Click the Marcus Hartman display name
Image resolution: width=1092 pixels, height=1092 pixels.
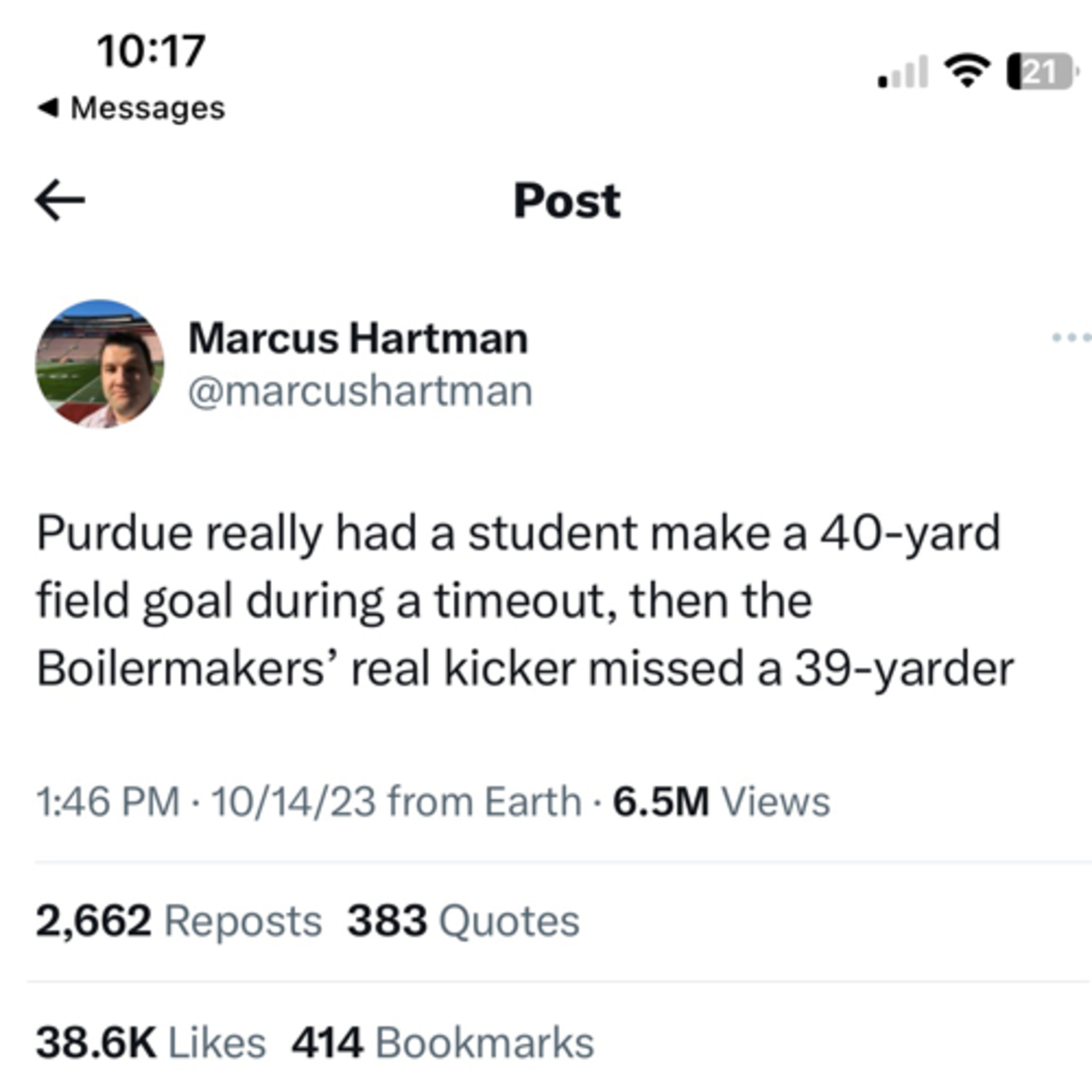[358, 339]
